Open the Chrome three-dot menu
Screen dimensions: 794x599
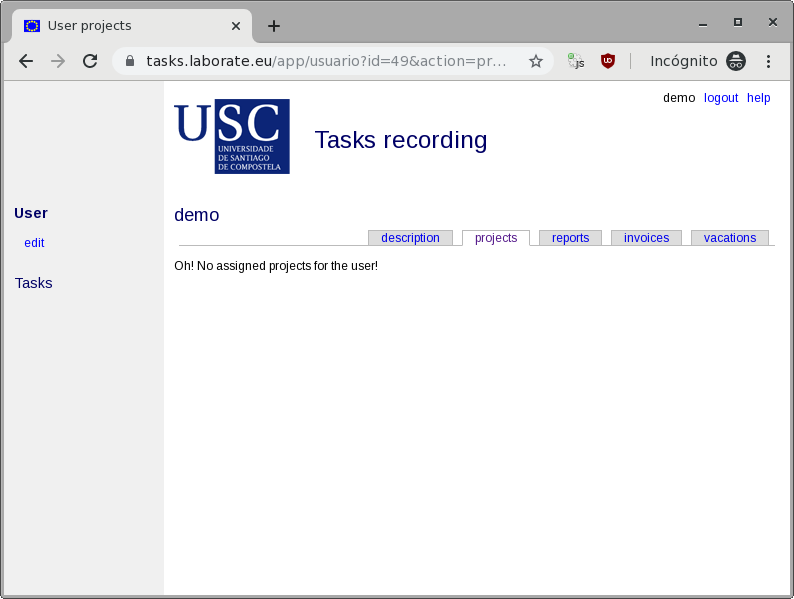[768, 61]
